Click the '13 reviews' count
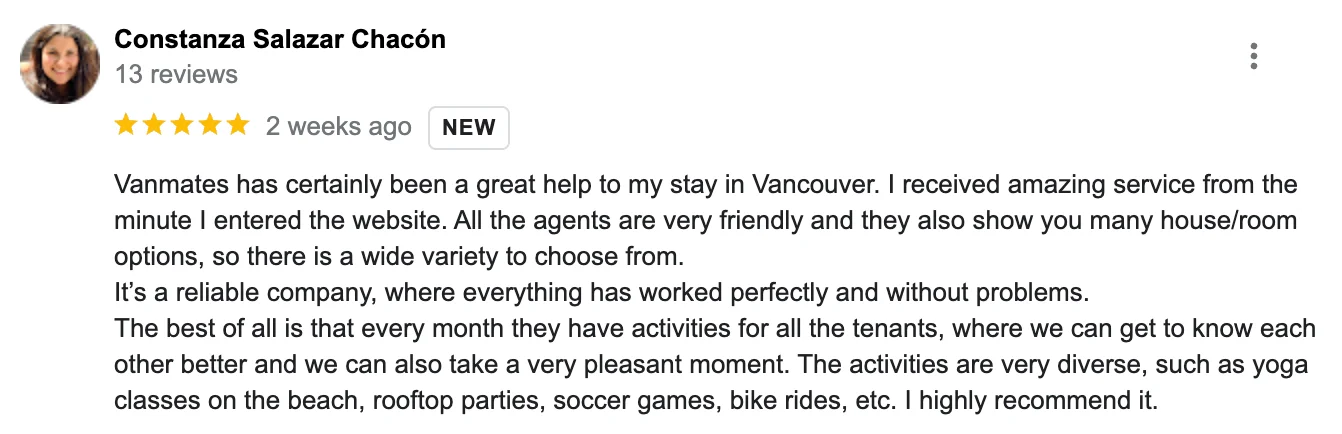 176,74
